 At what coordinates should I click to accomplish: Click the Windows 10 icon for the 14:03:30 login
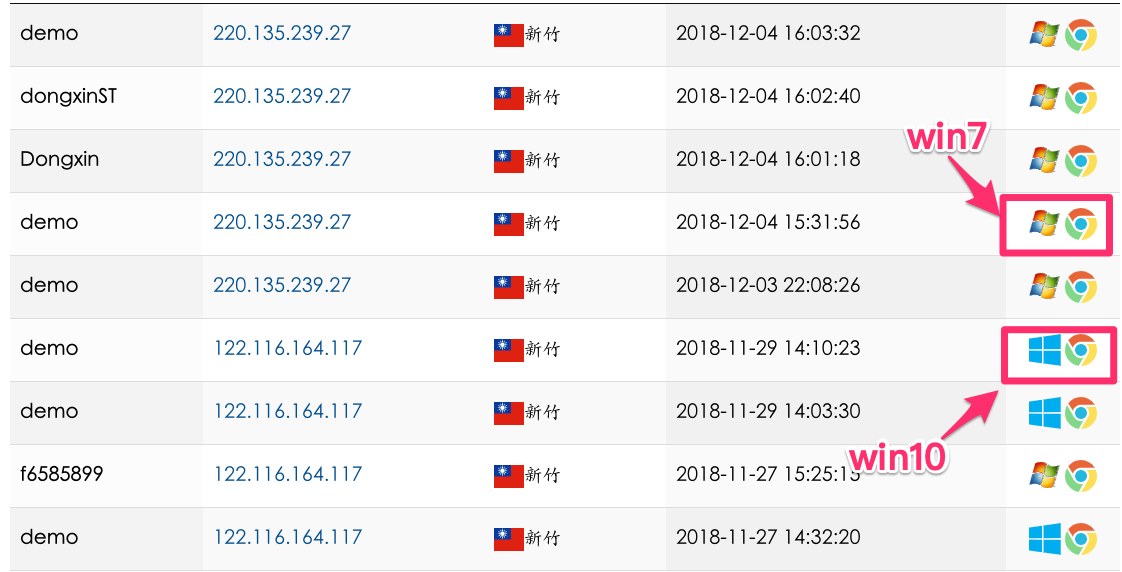pos(1044,412)
